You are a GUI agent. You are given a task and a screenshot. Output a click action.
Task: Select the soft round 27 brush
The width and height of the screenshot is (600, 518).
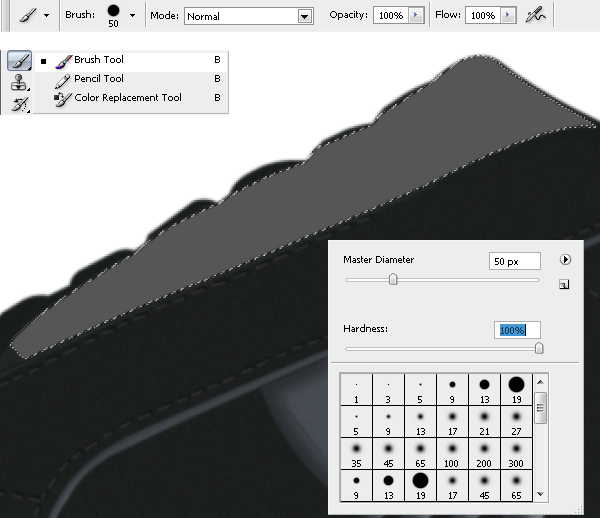coord(516,422)
